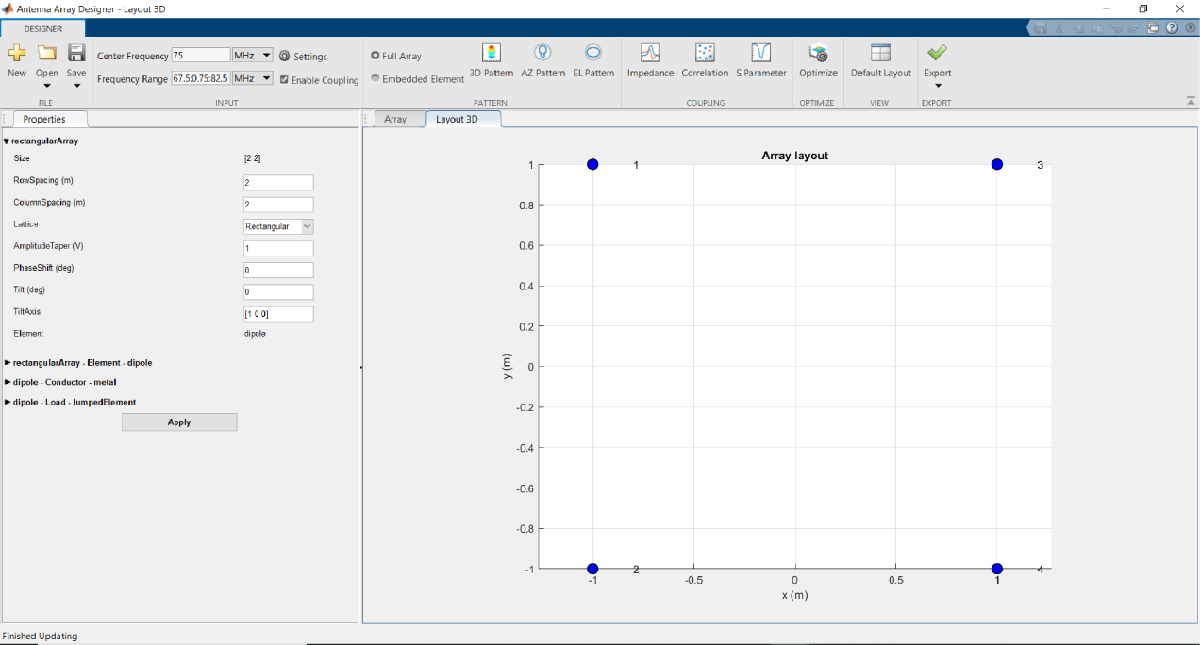
Task: Click the quick-access redo arrow
Action: [1134, 28]
